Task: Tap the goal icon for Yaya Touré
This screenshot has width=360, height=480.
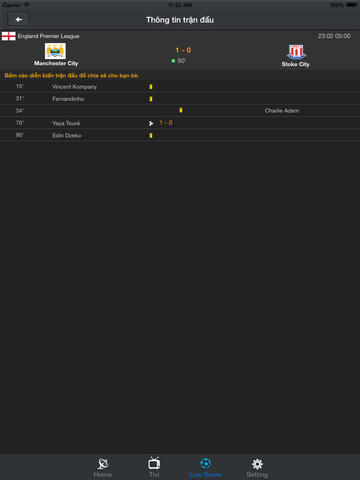Action: click(151, 123)
